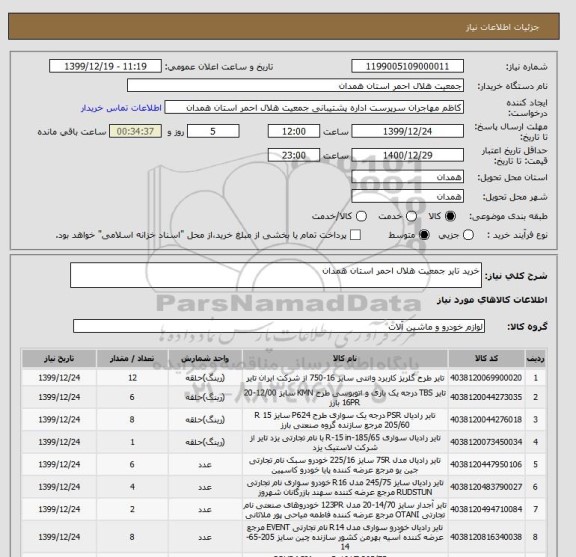Open اطلاعات تماس خریدار link
Viewport: 576px width, 557px height.
tap(121, 108)
